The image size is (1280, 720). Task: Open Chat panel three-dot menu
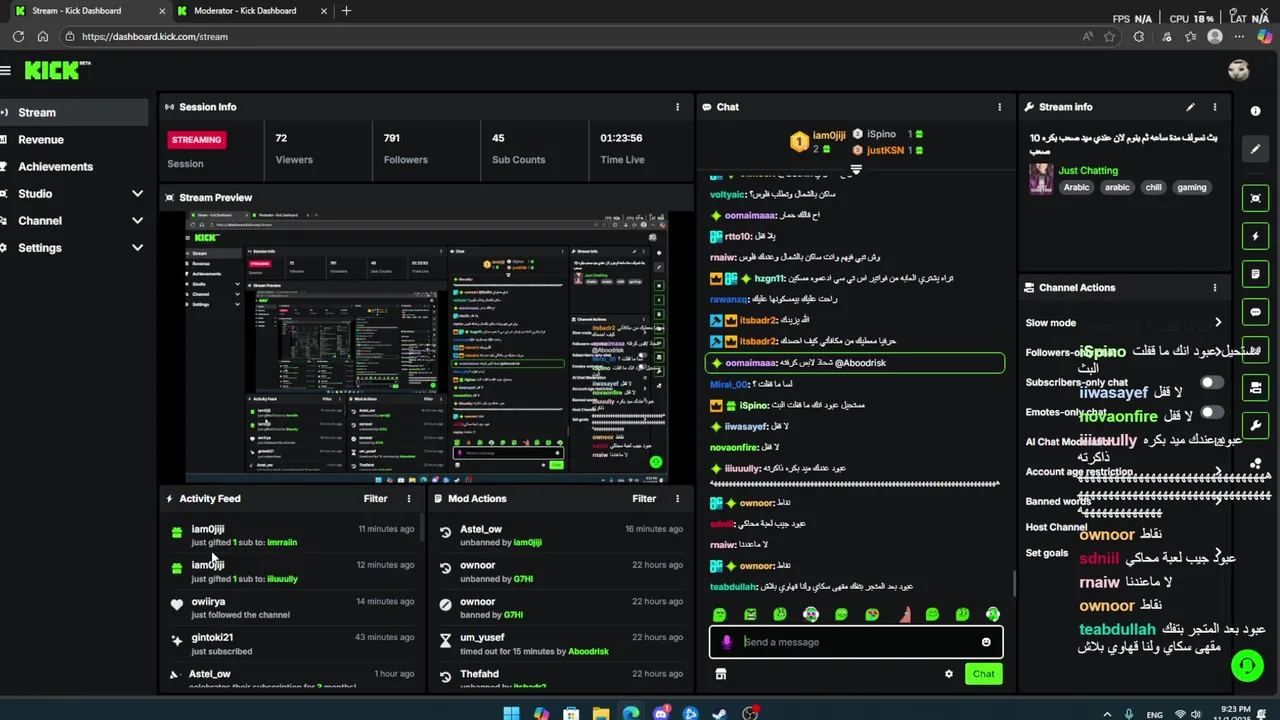[x=999, y=107]
